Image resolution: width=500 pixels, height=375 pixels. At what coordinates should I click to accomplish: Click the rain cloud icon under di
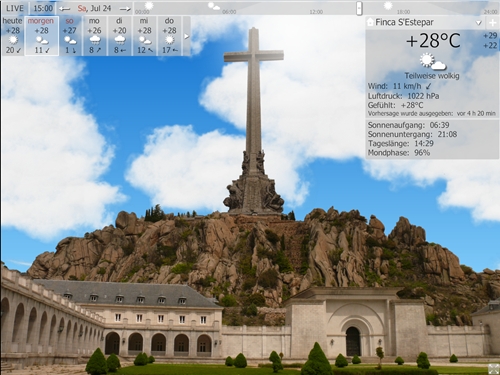pos(120,40)
